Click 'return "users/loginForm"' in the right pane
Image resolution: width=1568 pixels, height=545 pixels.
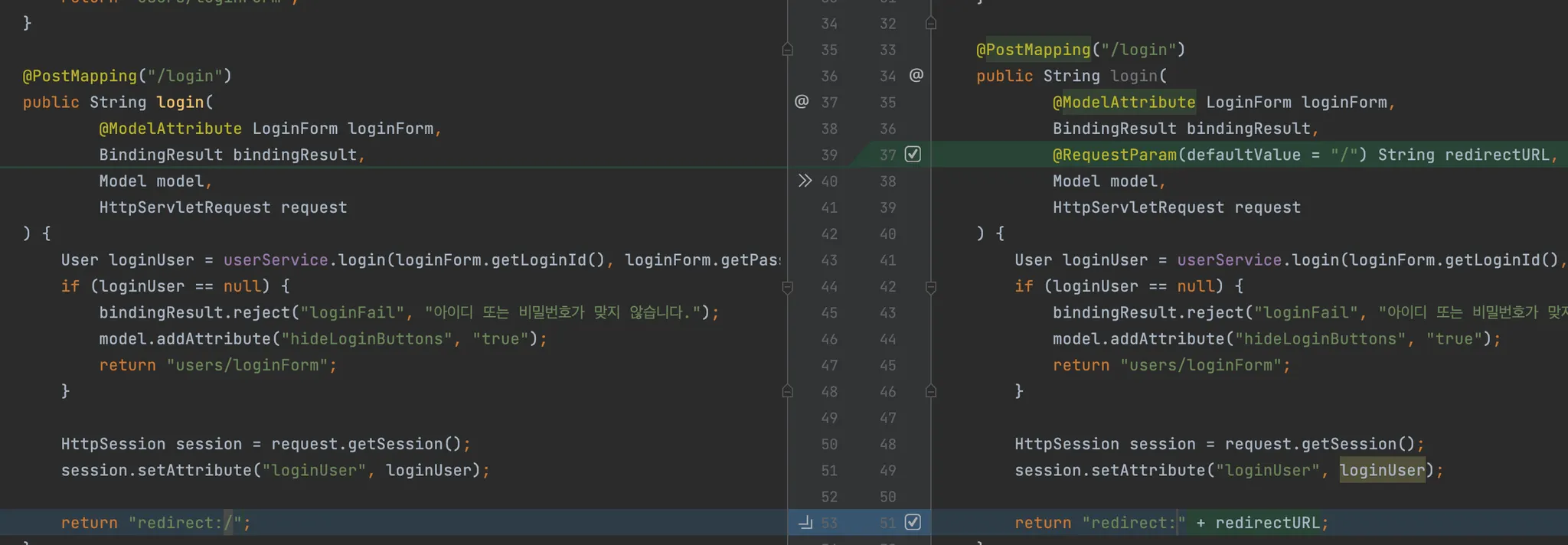coord(1168,365)
